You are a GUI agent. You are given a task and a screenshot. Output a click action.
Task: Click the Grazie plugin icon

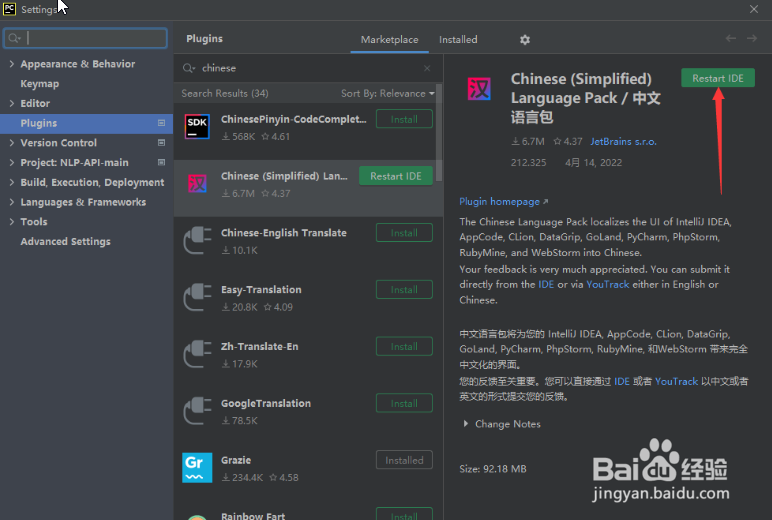(x=197, y=467)
